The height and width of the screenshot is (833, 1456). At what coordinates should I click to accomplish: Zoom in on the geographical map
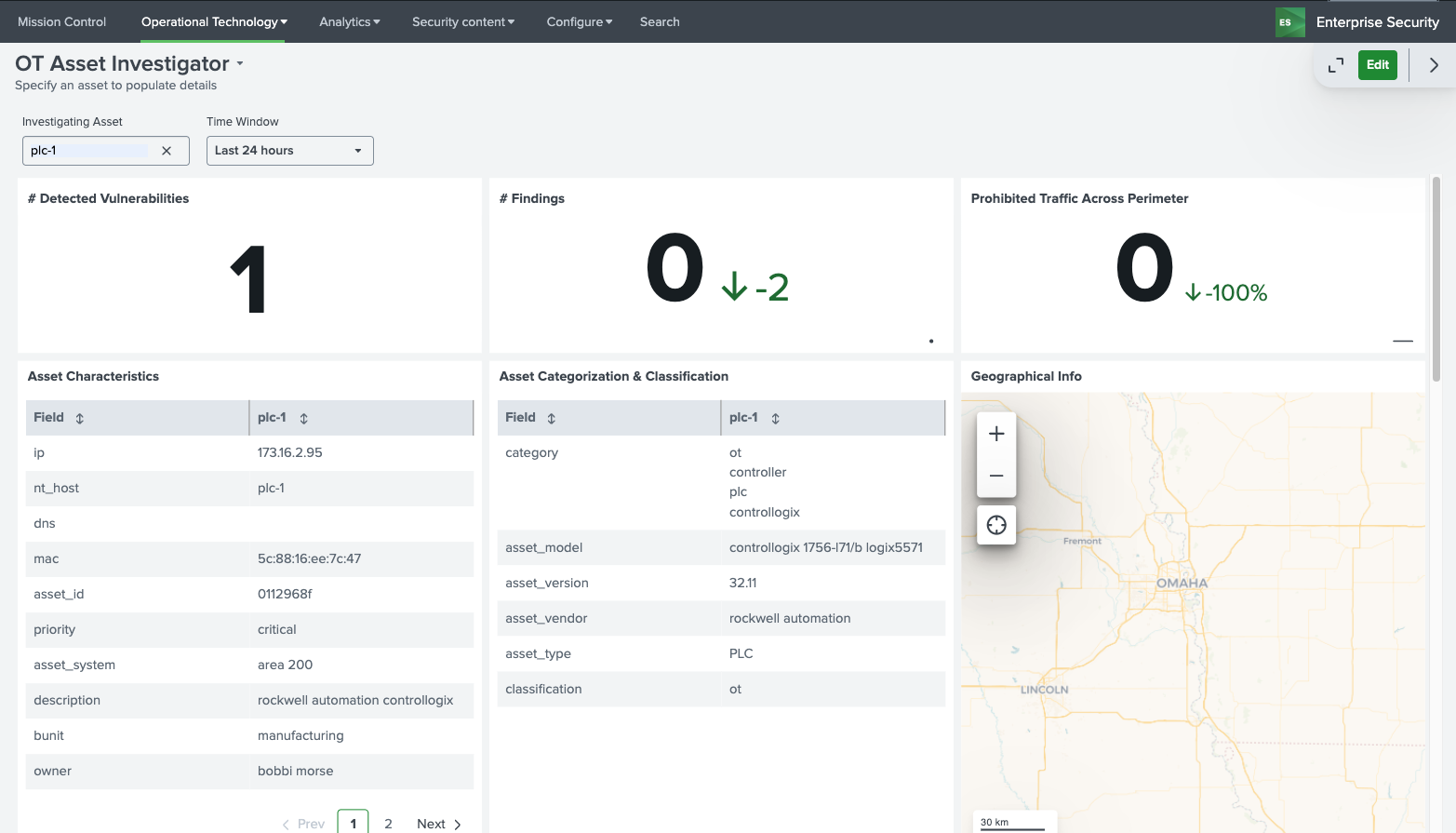(996, 434)
